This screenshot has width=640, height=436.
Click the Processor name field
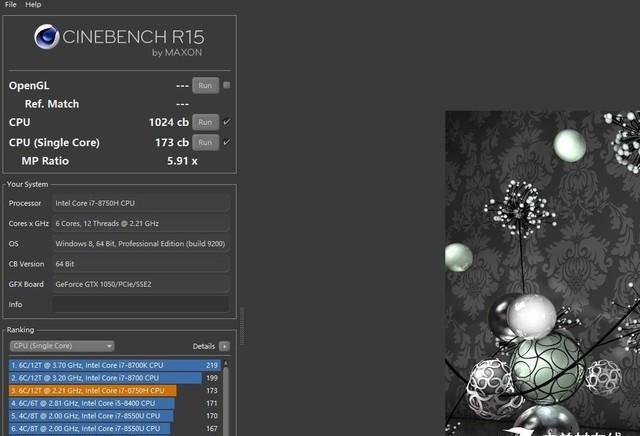(x=142, y=203)
